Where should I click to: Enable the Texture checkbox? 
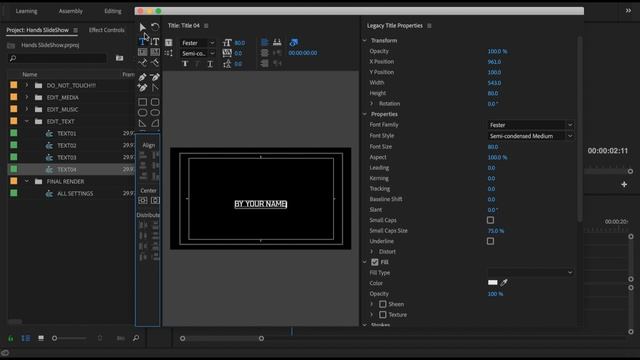tap(382, 315)
